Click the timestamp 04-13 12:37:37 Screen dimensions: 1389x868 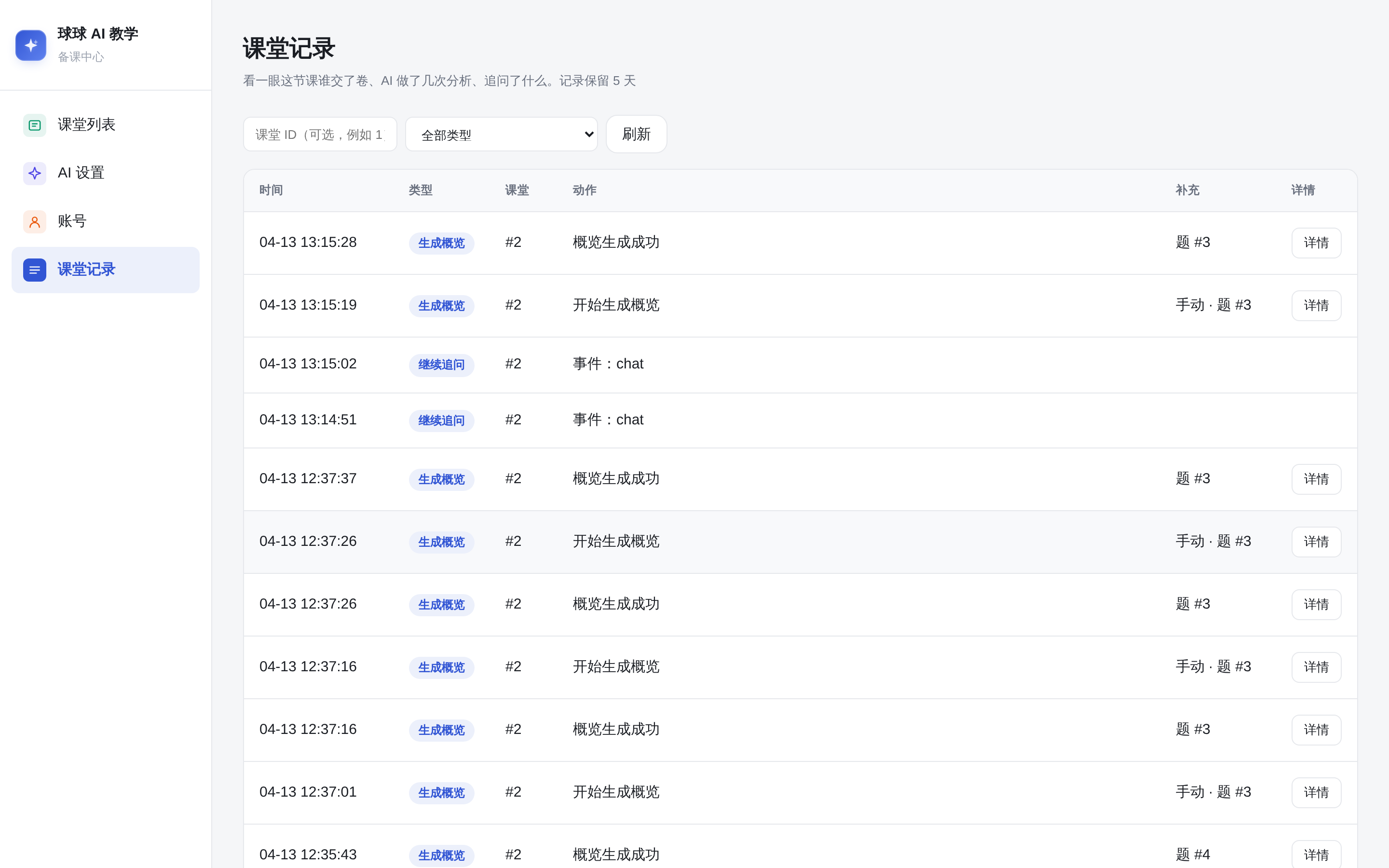[308, 479]
